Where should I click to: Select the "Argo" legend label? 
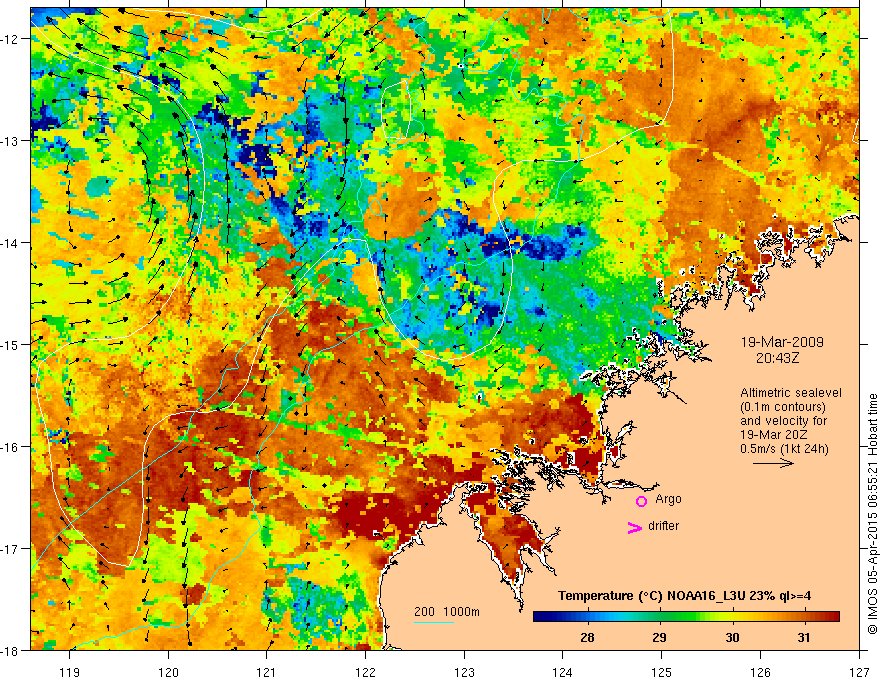point(668,499)
